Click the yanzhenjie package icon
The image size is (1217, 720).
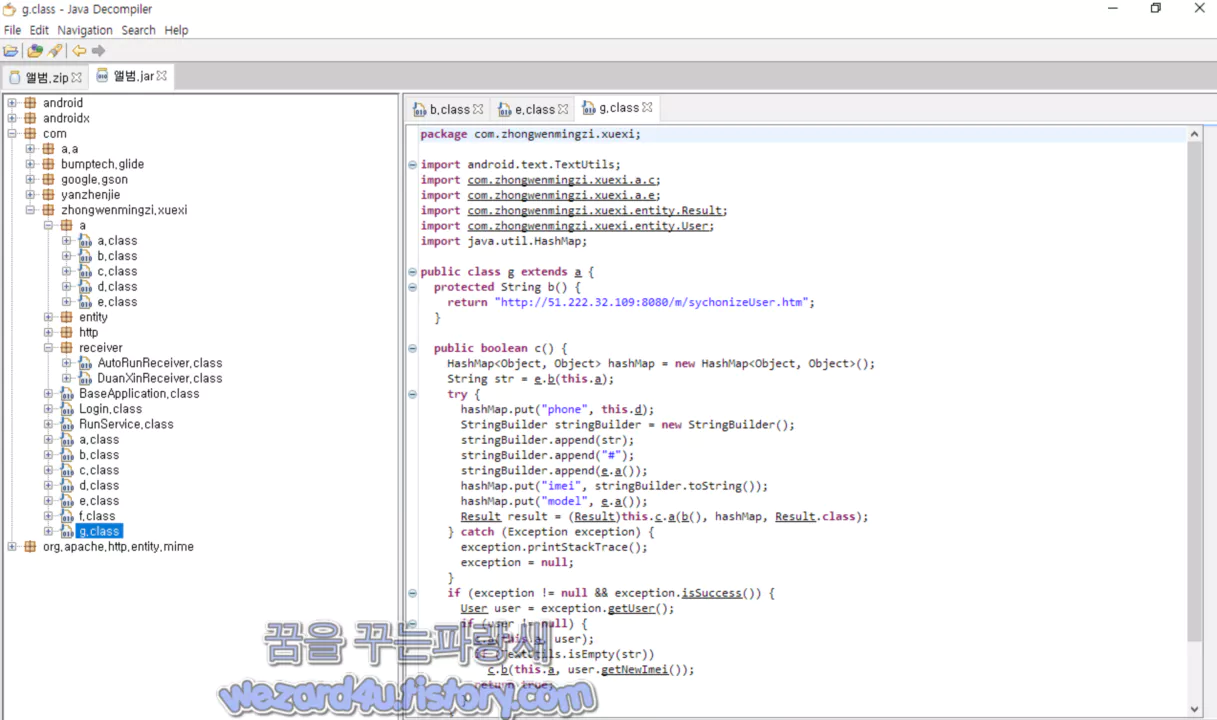(48, 195)
